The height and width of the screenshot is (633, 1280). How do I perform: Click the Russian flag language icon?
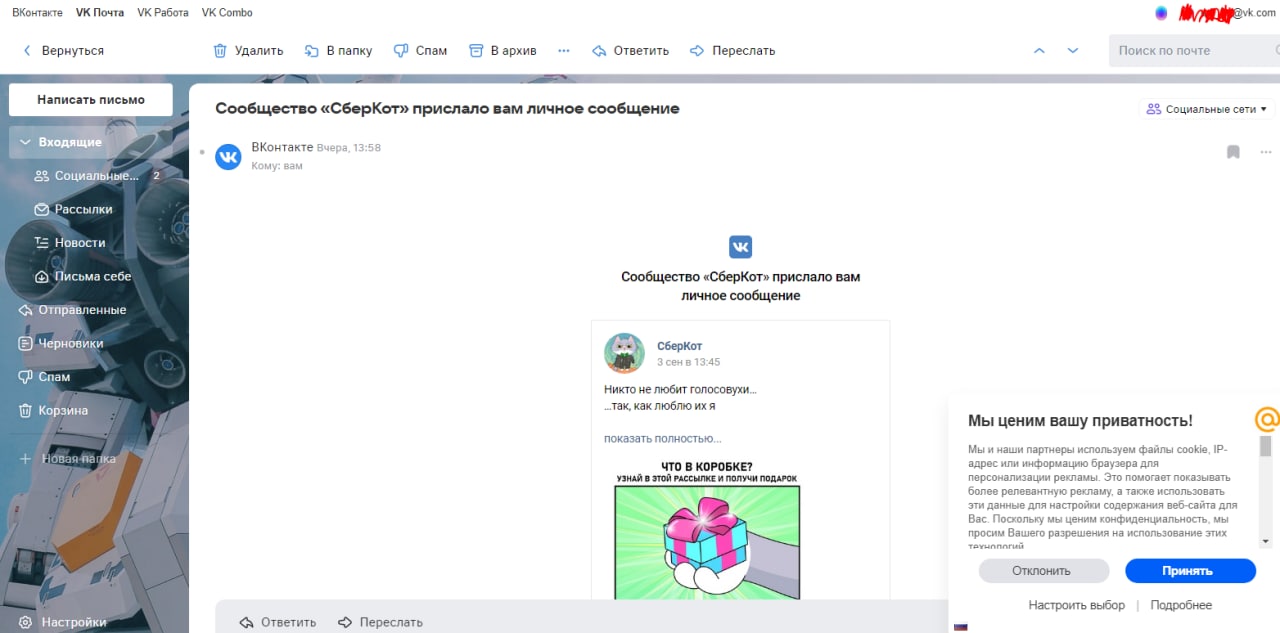(961, 627)
